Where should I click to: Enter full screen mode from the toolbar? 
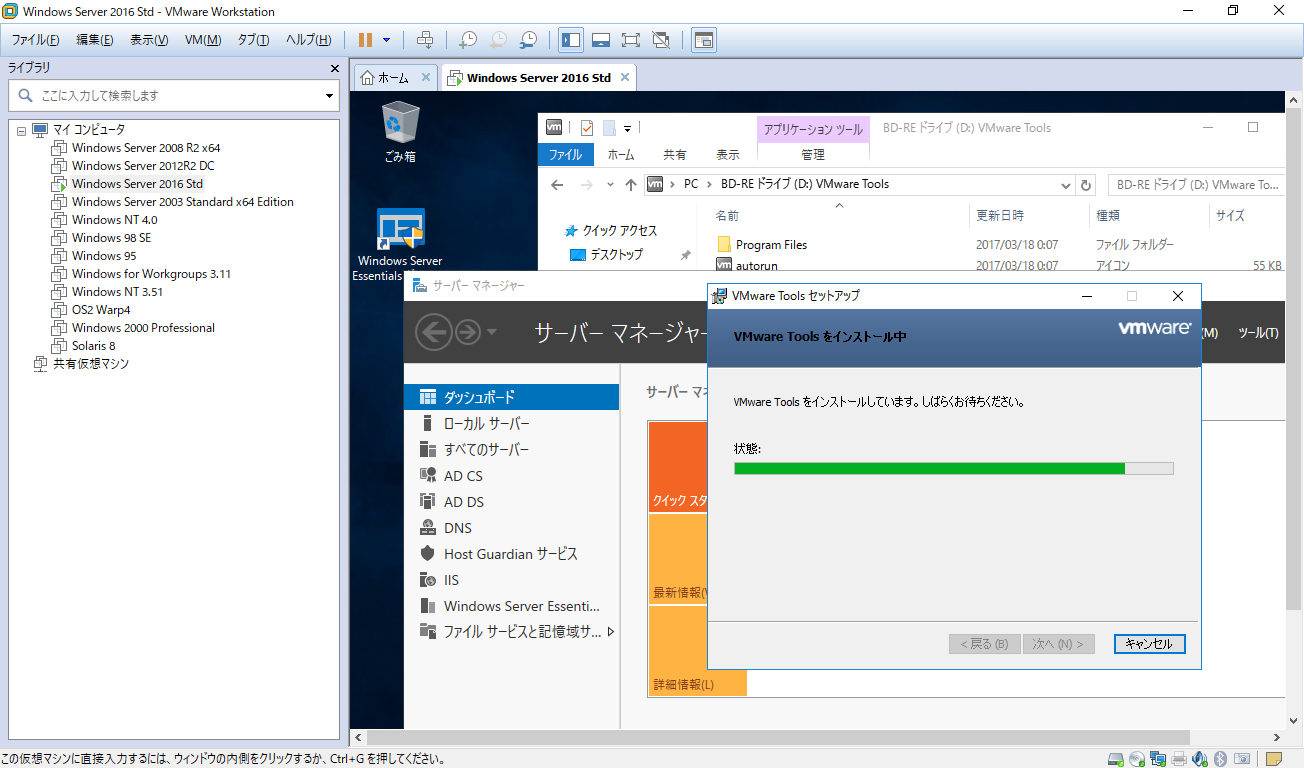(x=630, y=40)
